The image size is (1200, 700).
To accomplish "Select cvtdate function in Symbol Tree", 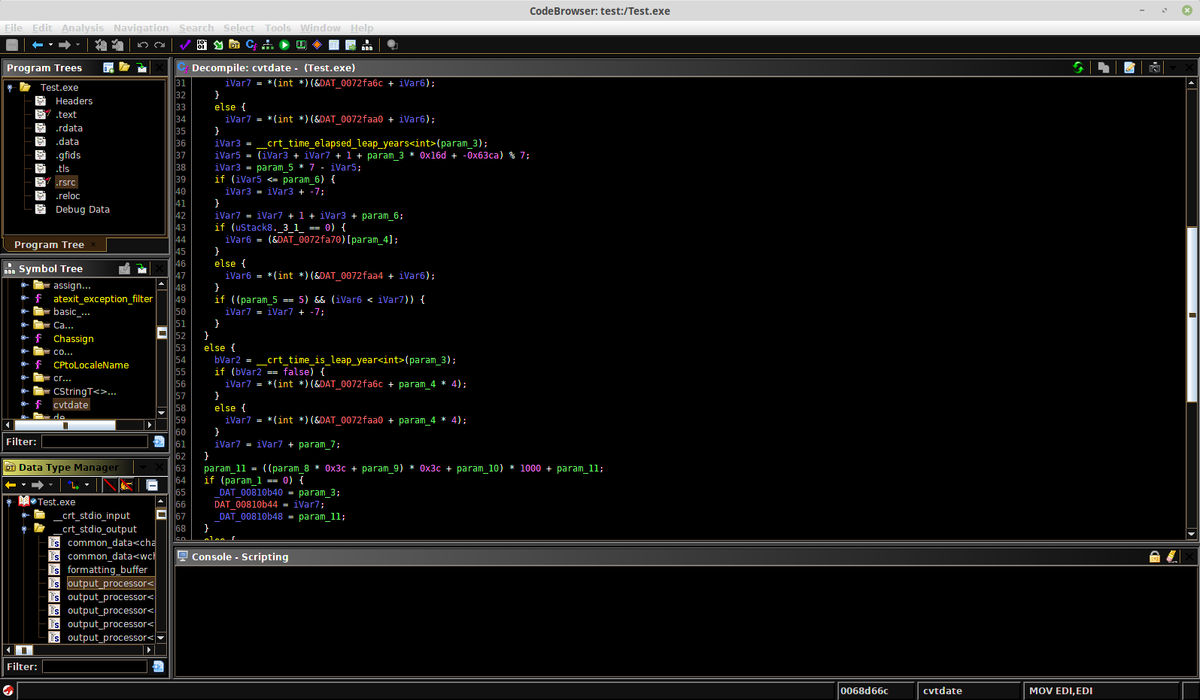I will [x=70, y=404].
